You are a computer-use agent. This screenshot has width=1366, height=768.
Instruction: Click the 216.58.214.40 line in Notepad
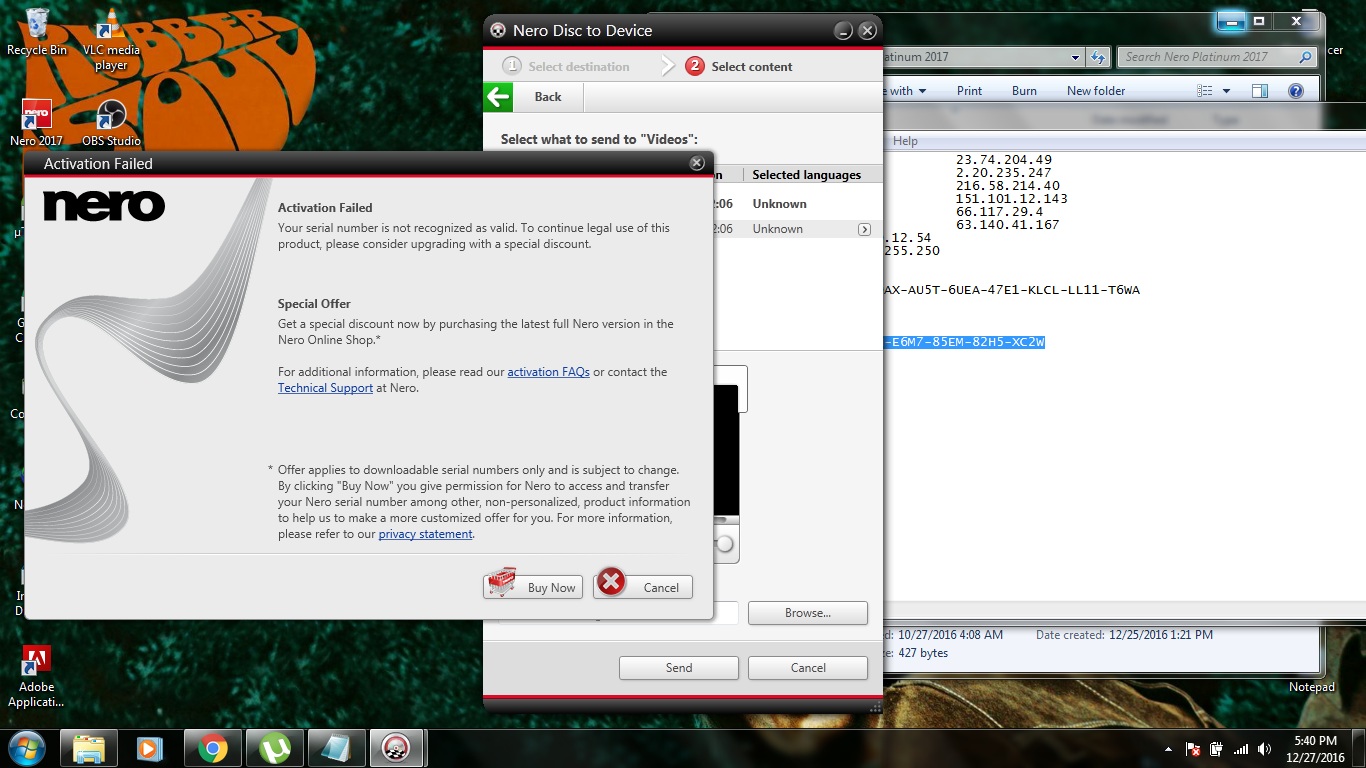tap(1007, 186)
